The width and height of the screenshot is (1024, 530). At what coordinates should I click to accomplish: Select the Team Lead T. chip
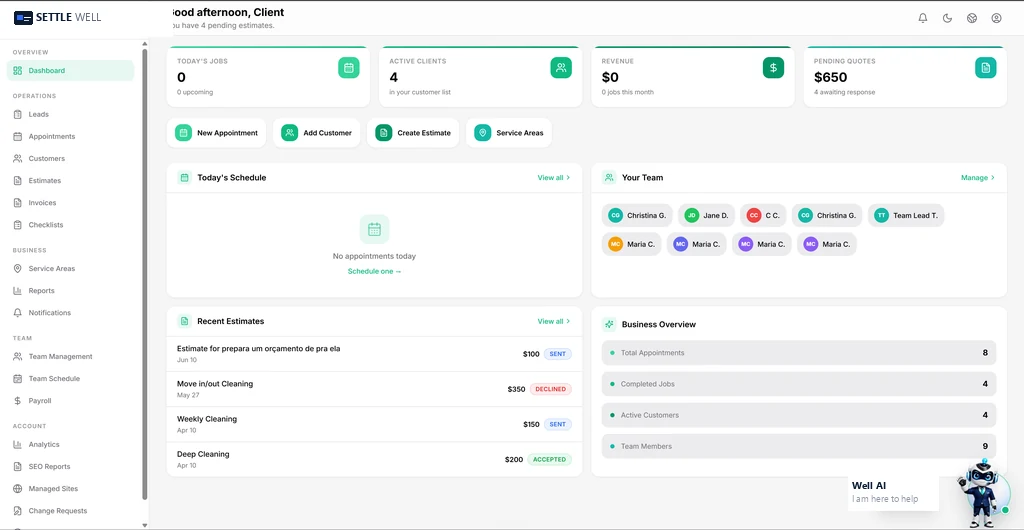pyautogui.click(x=906, y=215)
